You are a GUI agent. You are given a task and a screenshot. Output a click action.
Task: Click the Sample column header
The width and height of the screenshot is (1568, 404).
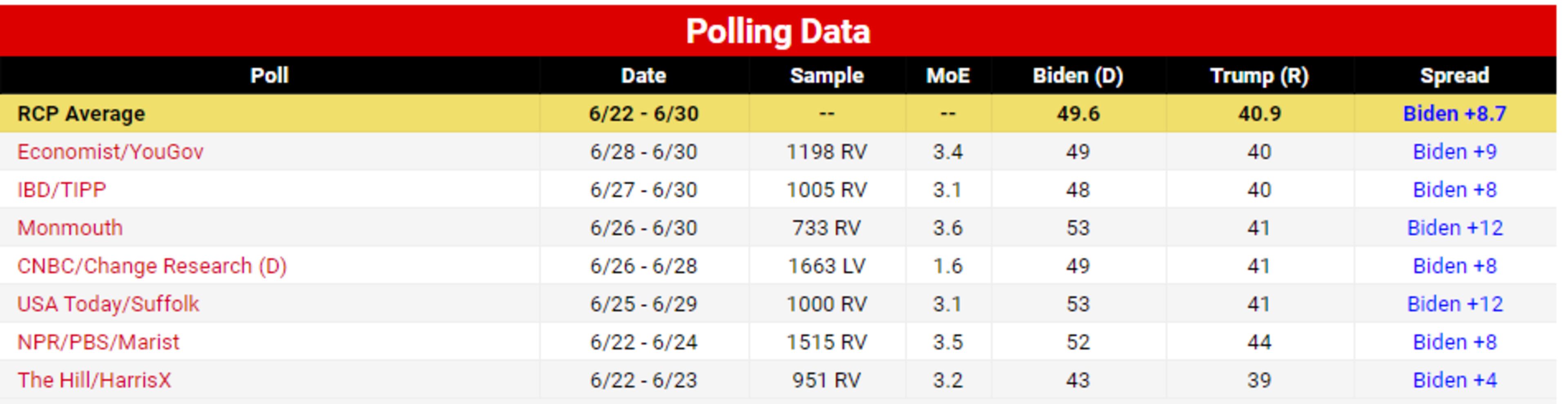coord(826,76)
